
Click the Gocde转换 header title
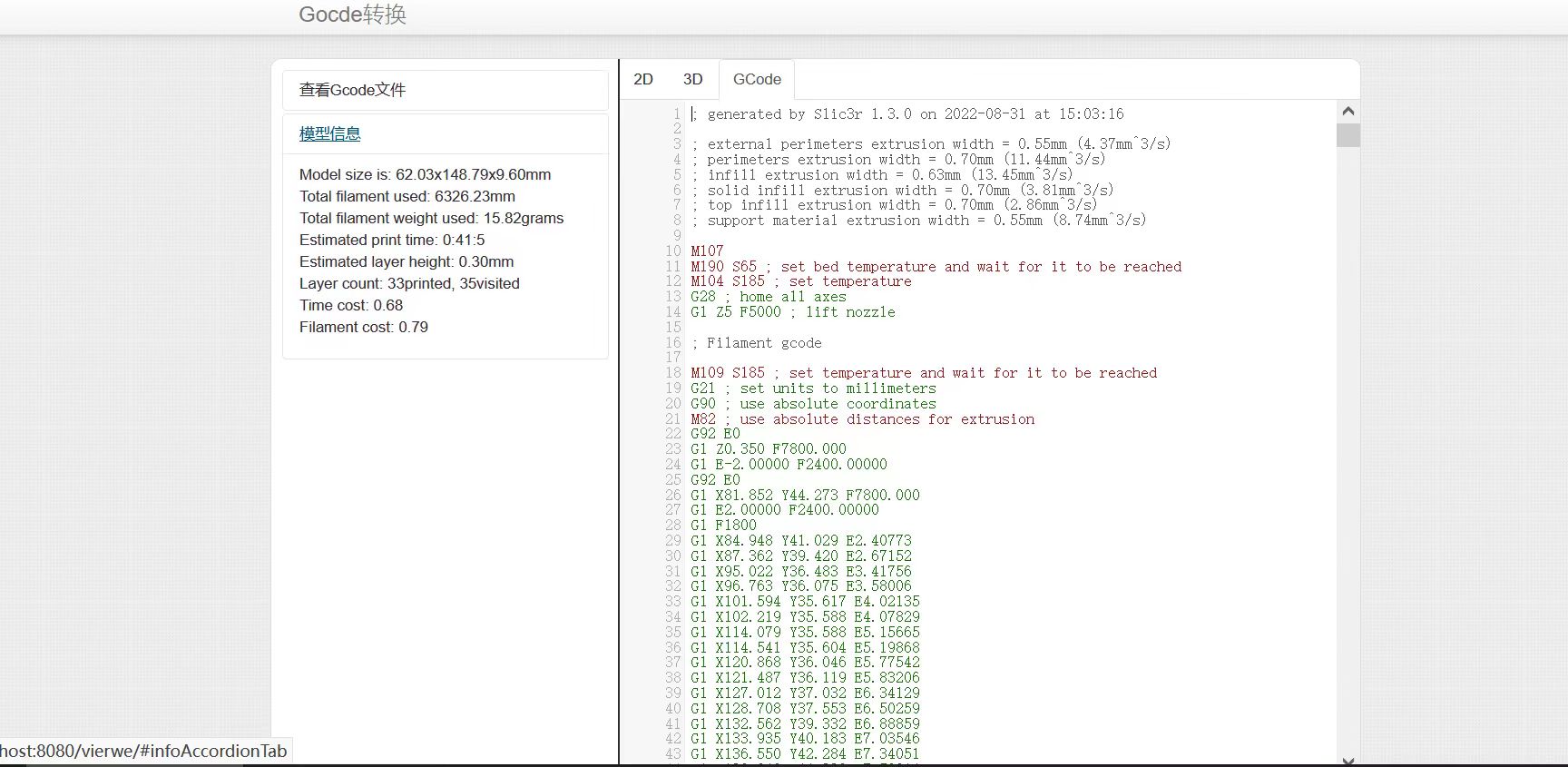pos(352,15)
